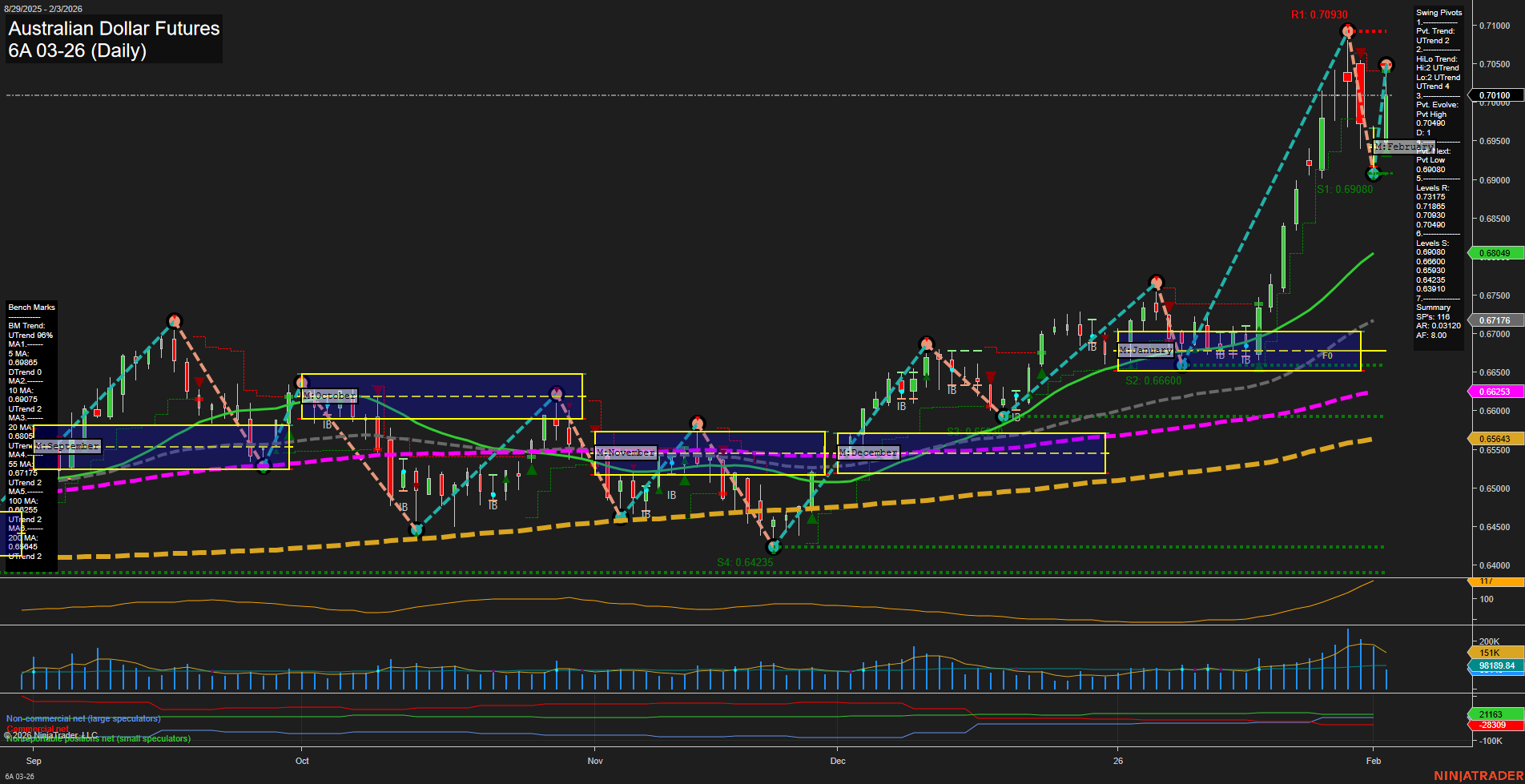Select the M:January month label box
Viewport: 1525px width, 784px height.
click(1146, 350)
